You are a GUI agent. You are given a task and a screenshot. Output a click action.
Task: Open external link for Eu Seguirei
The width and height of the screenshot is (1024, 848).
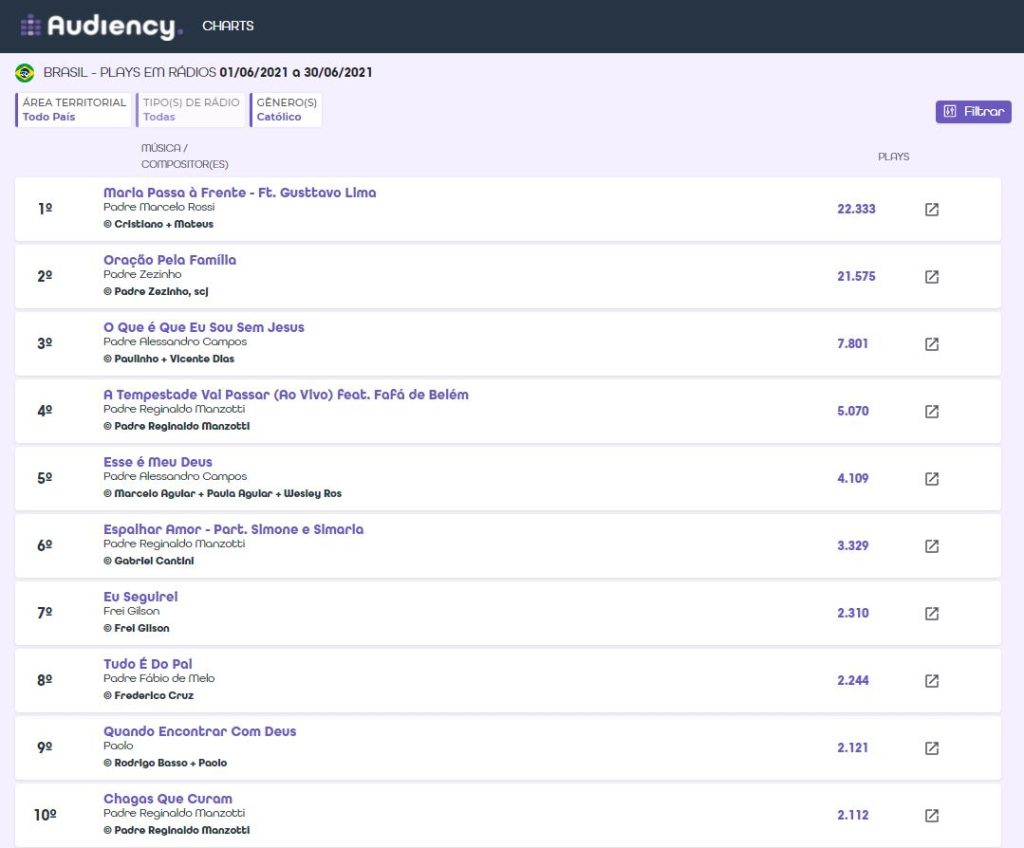tap(932, 613)
